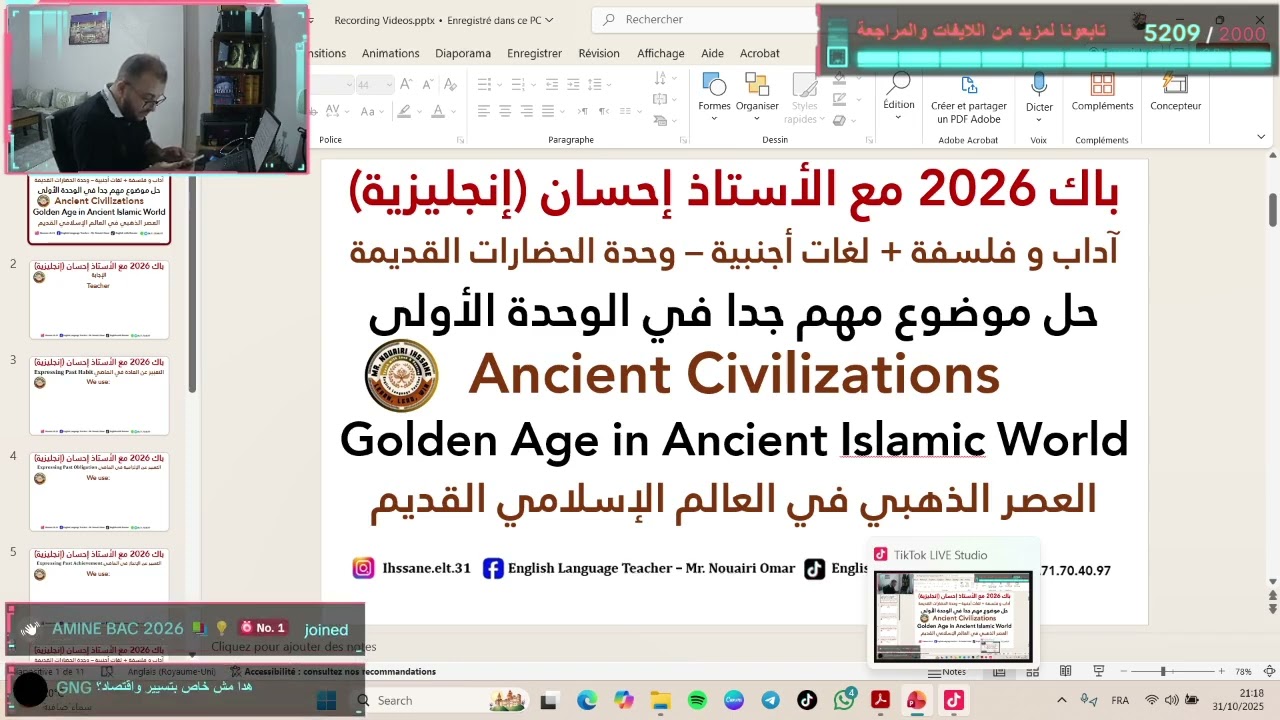Align text left in Paragraphe group
The image size is (1280, 720).
coord(483,110)
